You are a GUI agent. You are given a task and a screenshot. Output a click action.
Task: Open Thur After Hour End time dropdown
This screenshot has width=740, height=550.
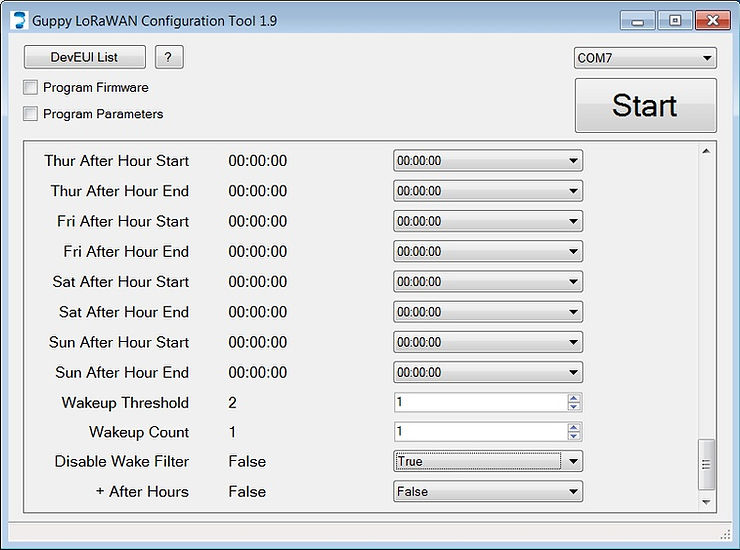point(488,191)
